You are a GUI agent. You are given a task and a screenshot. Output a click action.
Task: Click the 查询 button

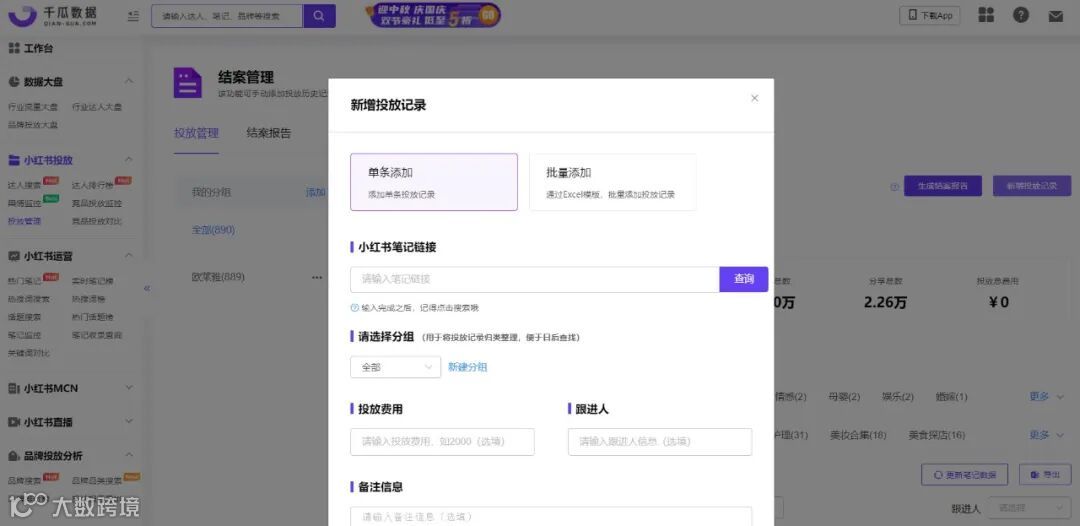point(744,280)
